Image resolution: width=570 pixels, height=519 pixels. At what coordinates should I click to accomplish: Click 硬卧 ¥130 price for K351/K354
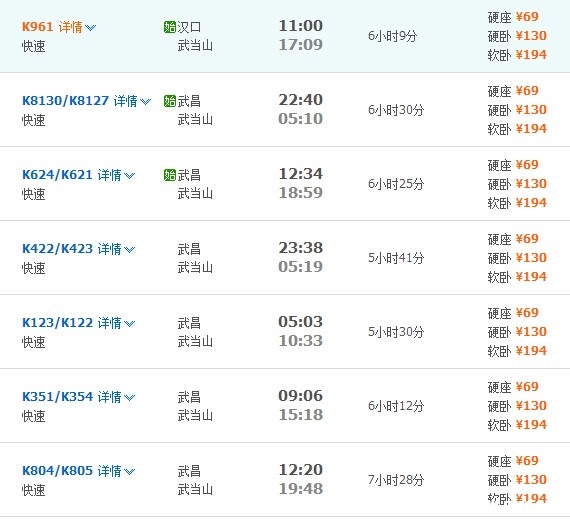coord(517,406)
